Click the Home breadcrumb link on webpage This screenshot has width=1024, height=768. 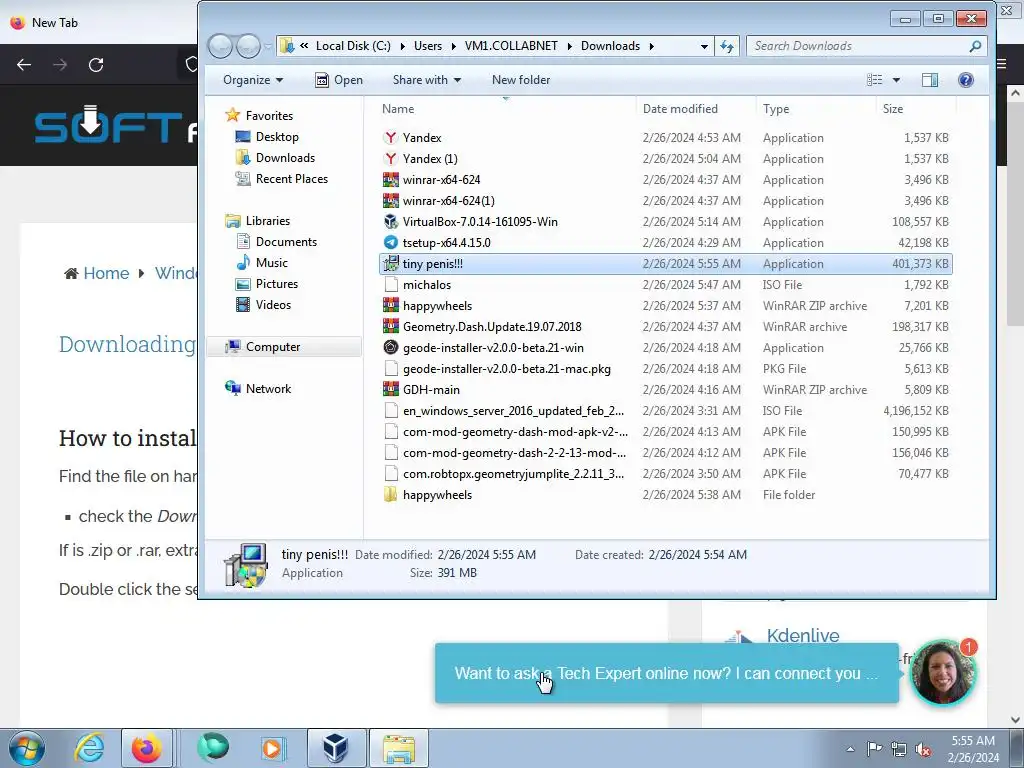(105, 273)
